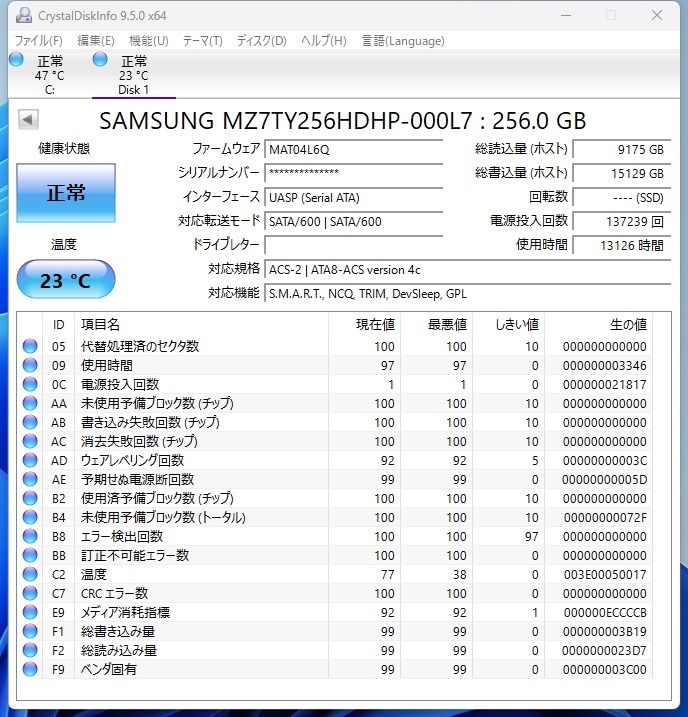Click status icon for attribute AB 書き込み失敗回数
The height and width of the screenshot is (717, 688).
point(30,422)
